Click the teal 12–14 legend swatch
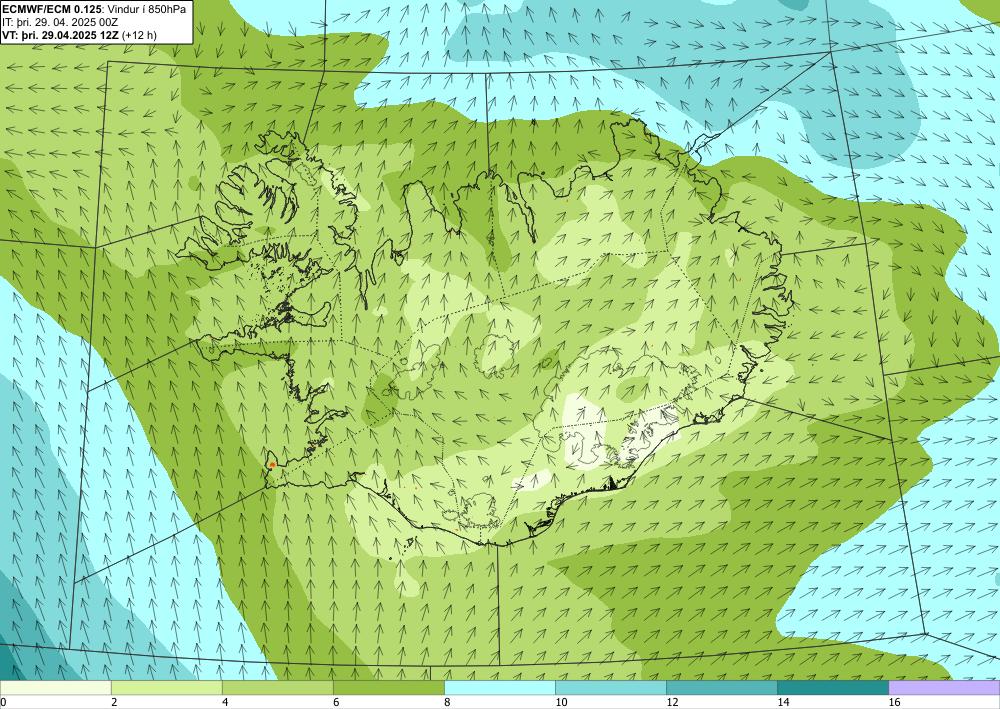 (721, 688)
